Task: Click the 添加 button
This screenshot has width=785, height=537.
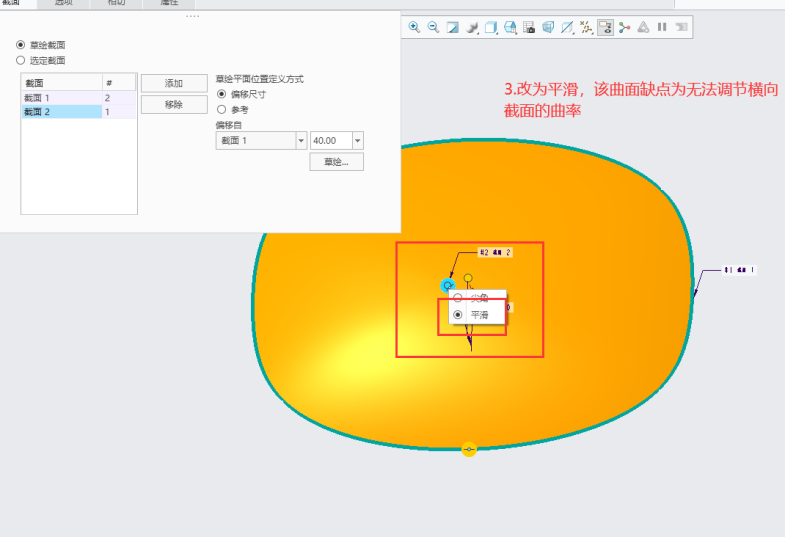Action: 173,83
